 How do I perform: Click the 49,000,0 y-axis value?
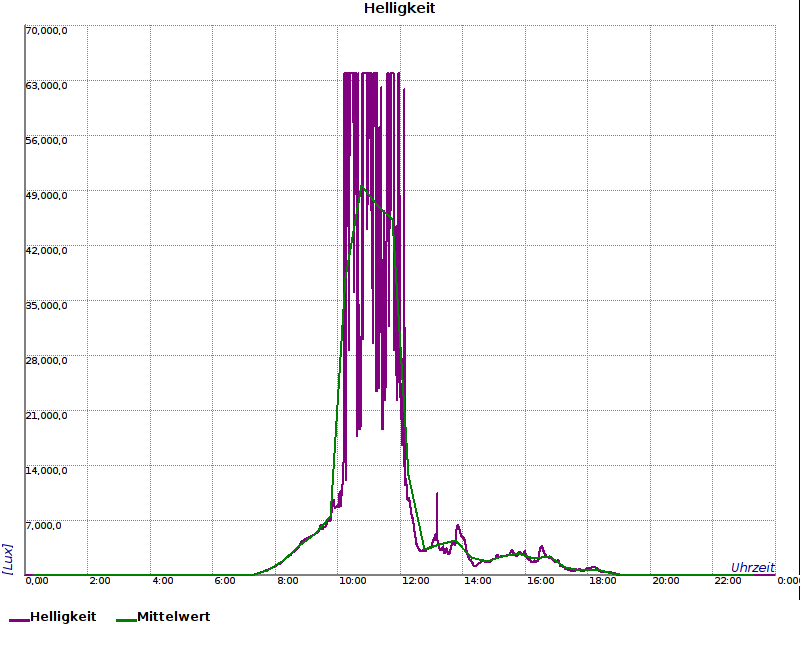[x=46, y=196]
